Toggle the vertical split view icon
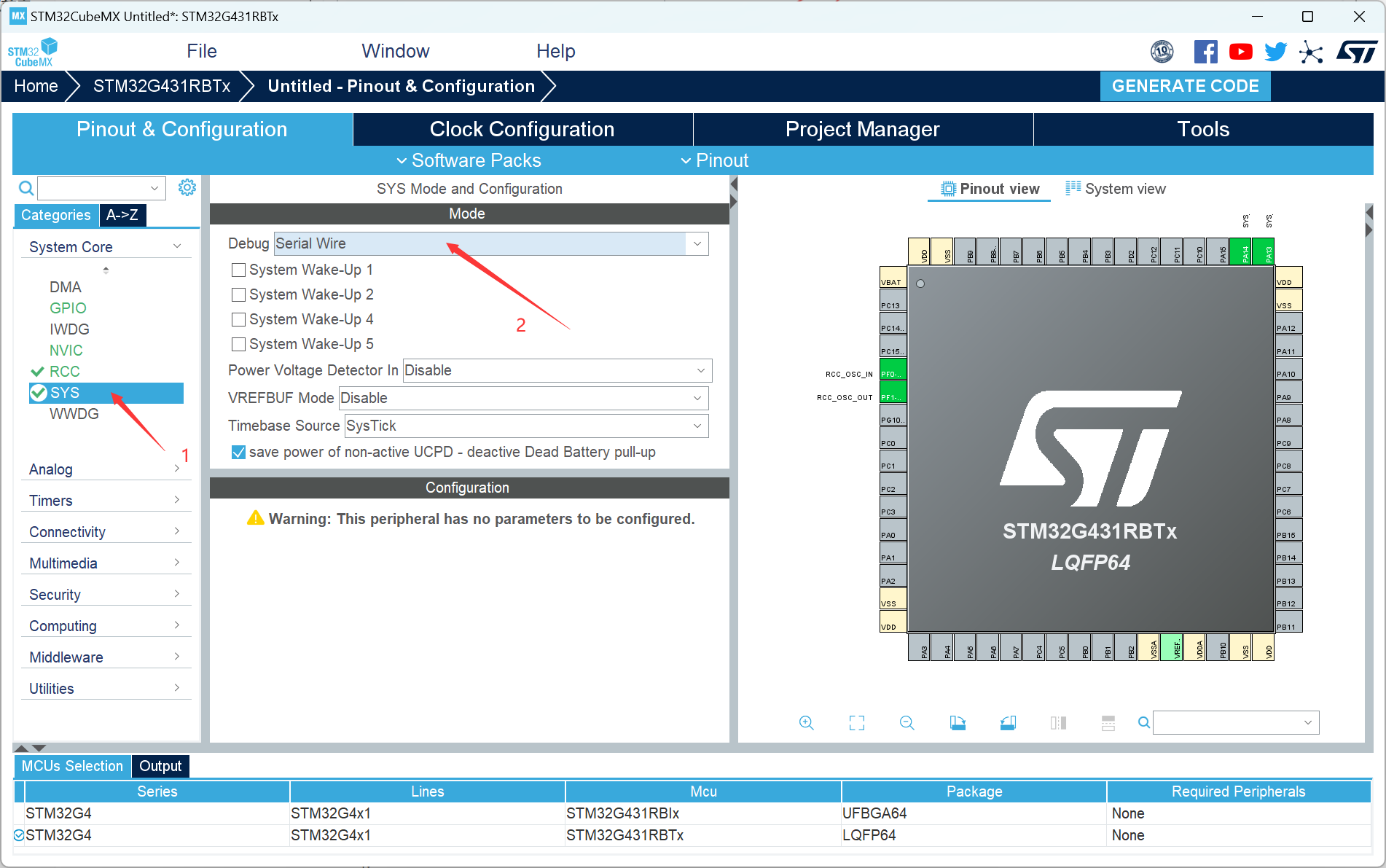 1058,723
